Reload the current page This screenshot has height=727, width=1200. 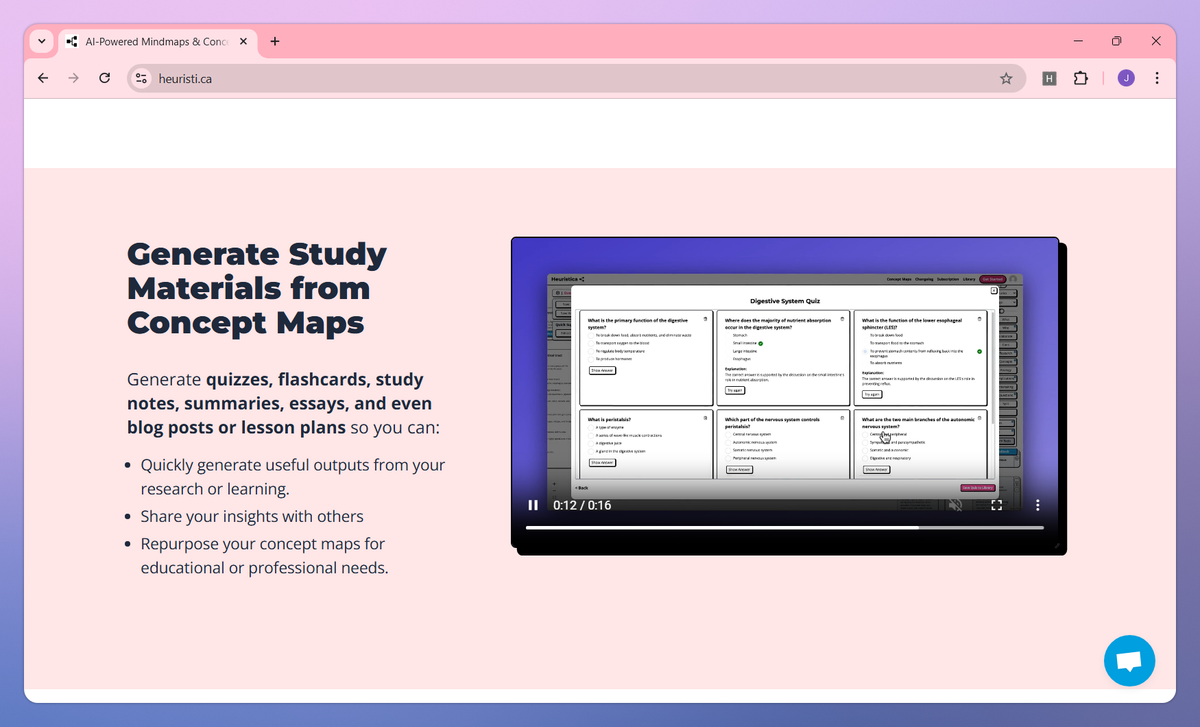tap(104, 78)
